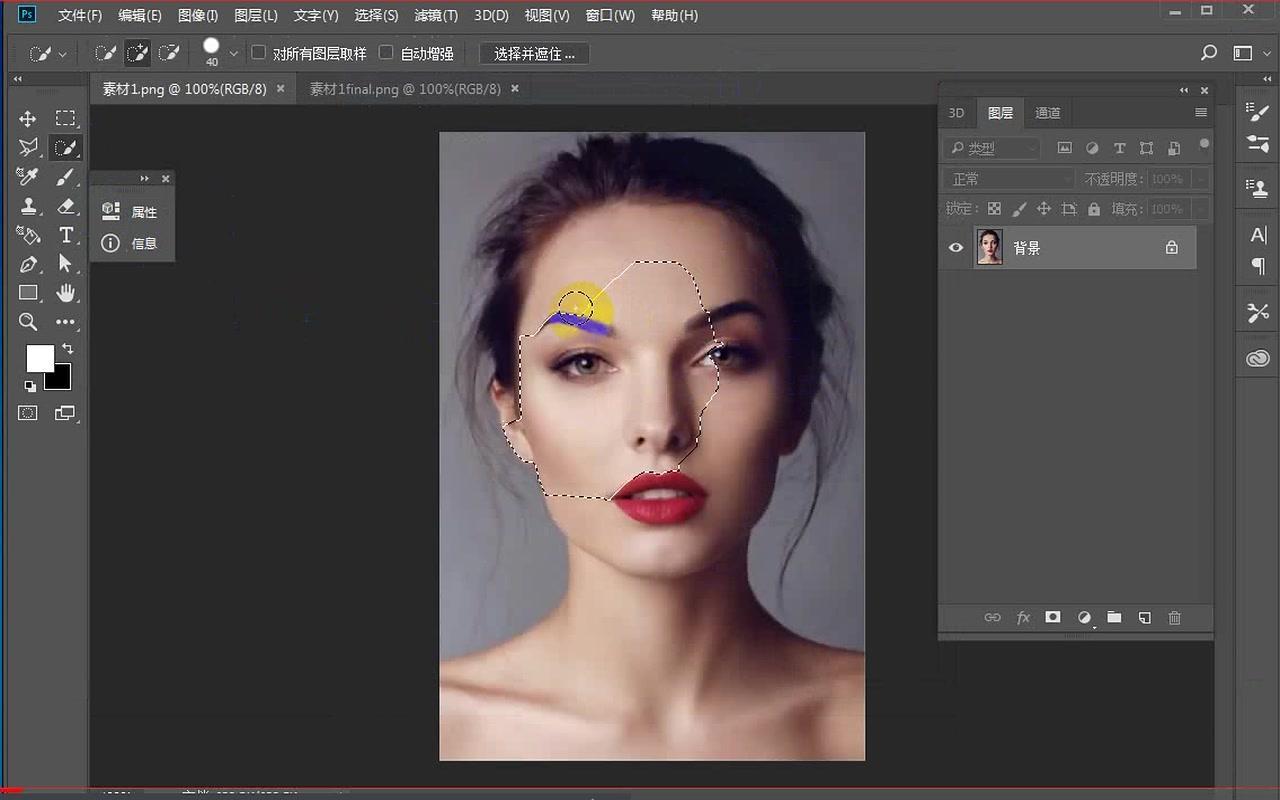Open the 编辑(E) menu

[x=139, y=15]
